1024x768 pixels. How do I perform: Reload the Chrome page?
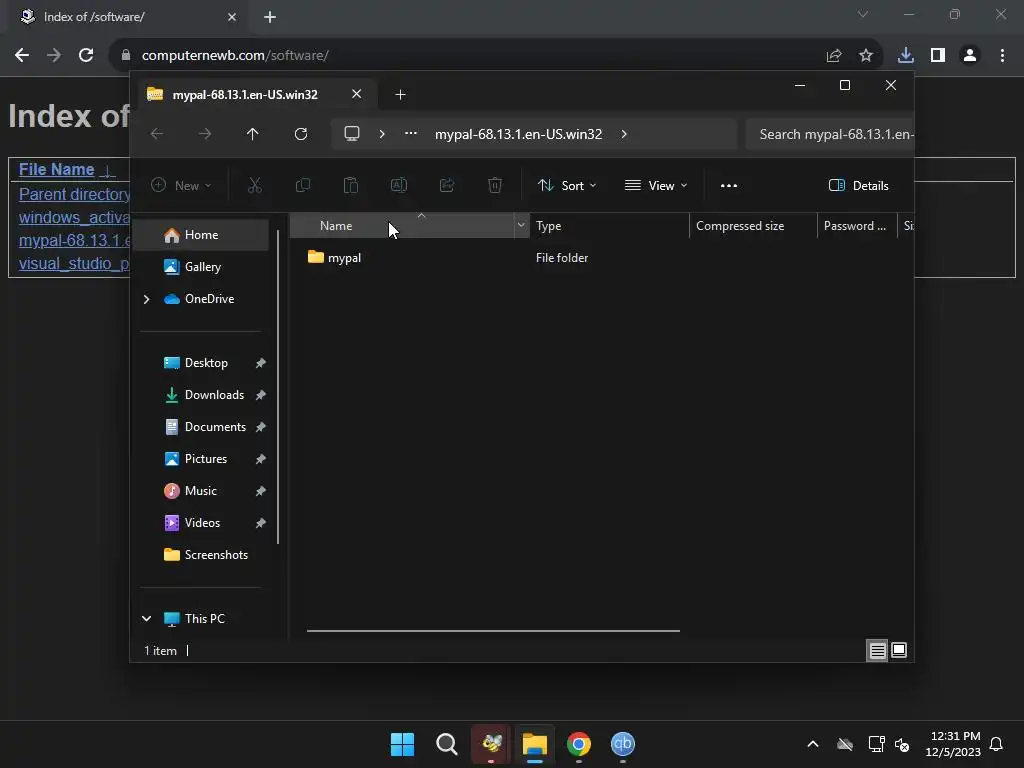86,56
